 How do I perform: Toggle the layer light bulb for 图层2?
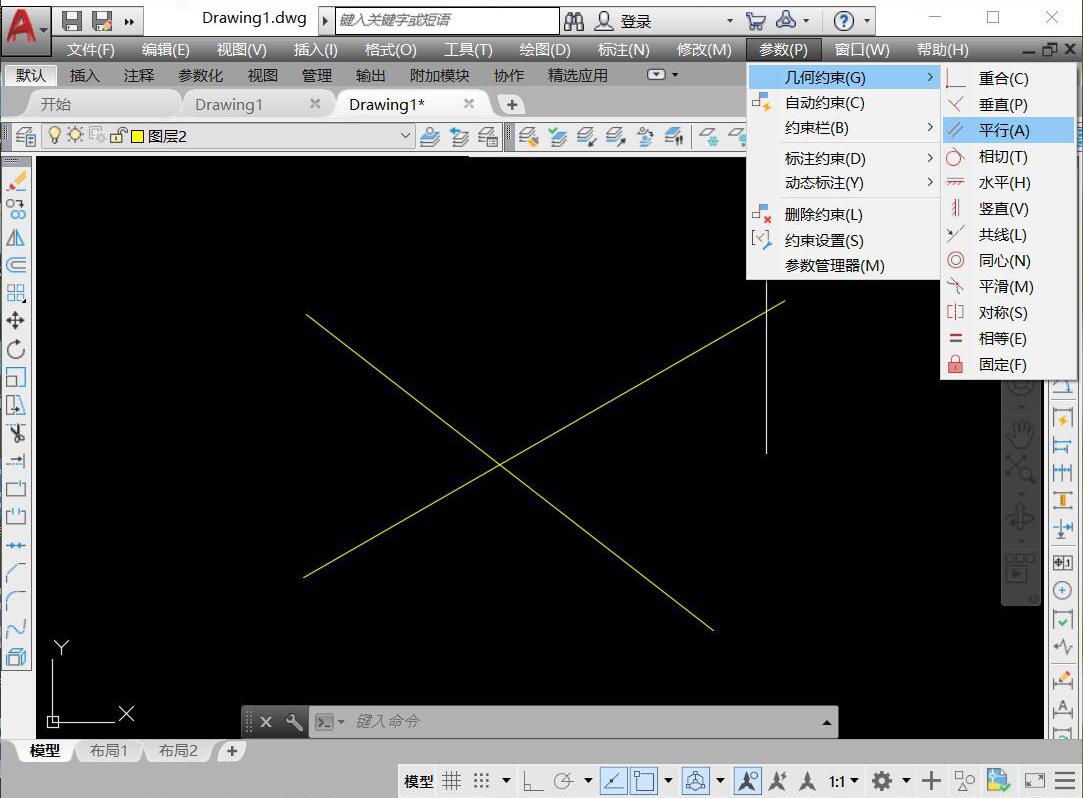click(55, 135)
